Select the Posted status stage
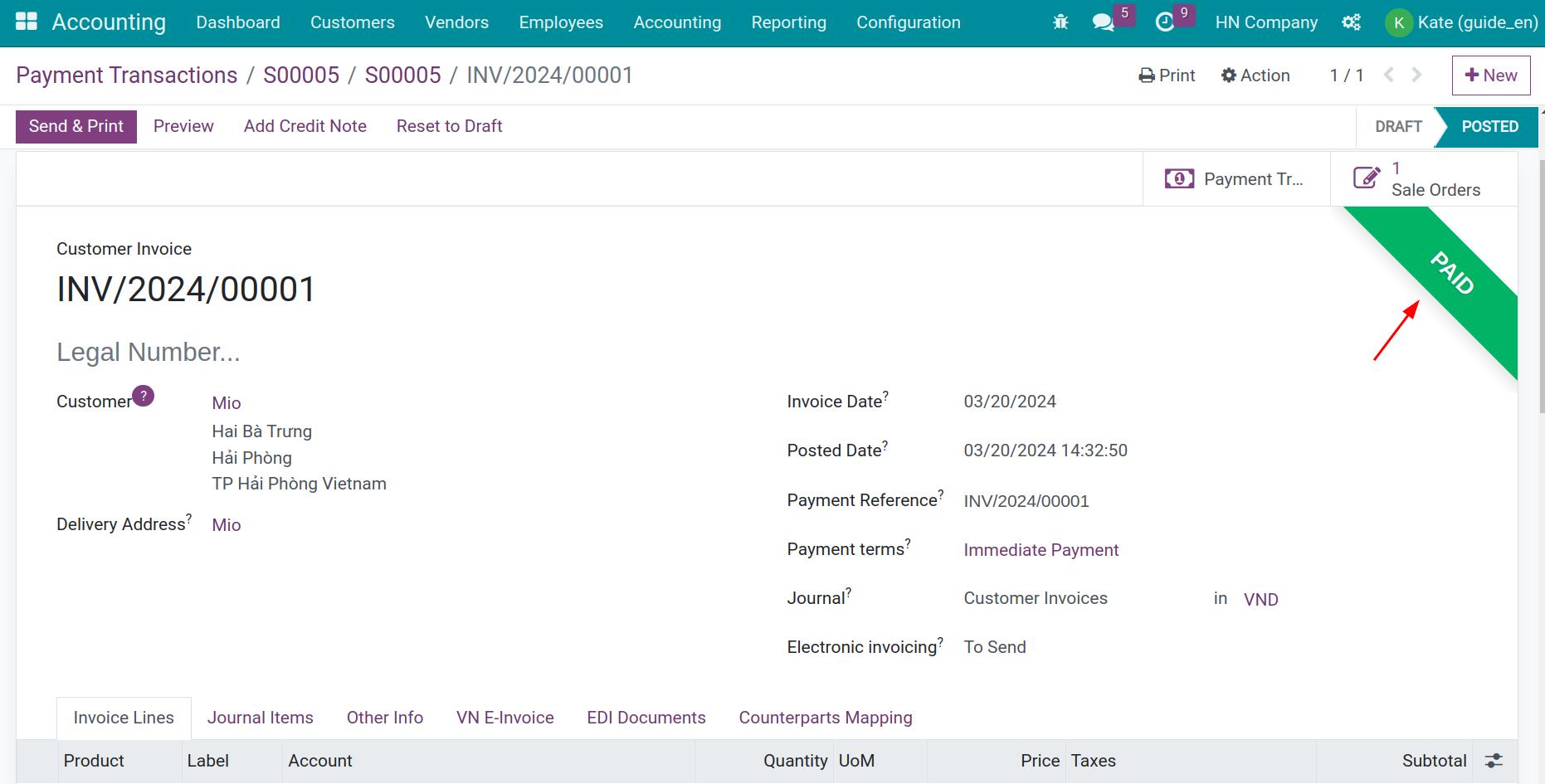The height and width of the screenshot is (784, 1545). tap(1489, 127)
